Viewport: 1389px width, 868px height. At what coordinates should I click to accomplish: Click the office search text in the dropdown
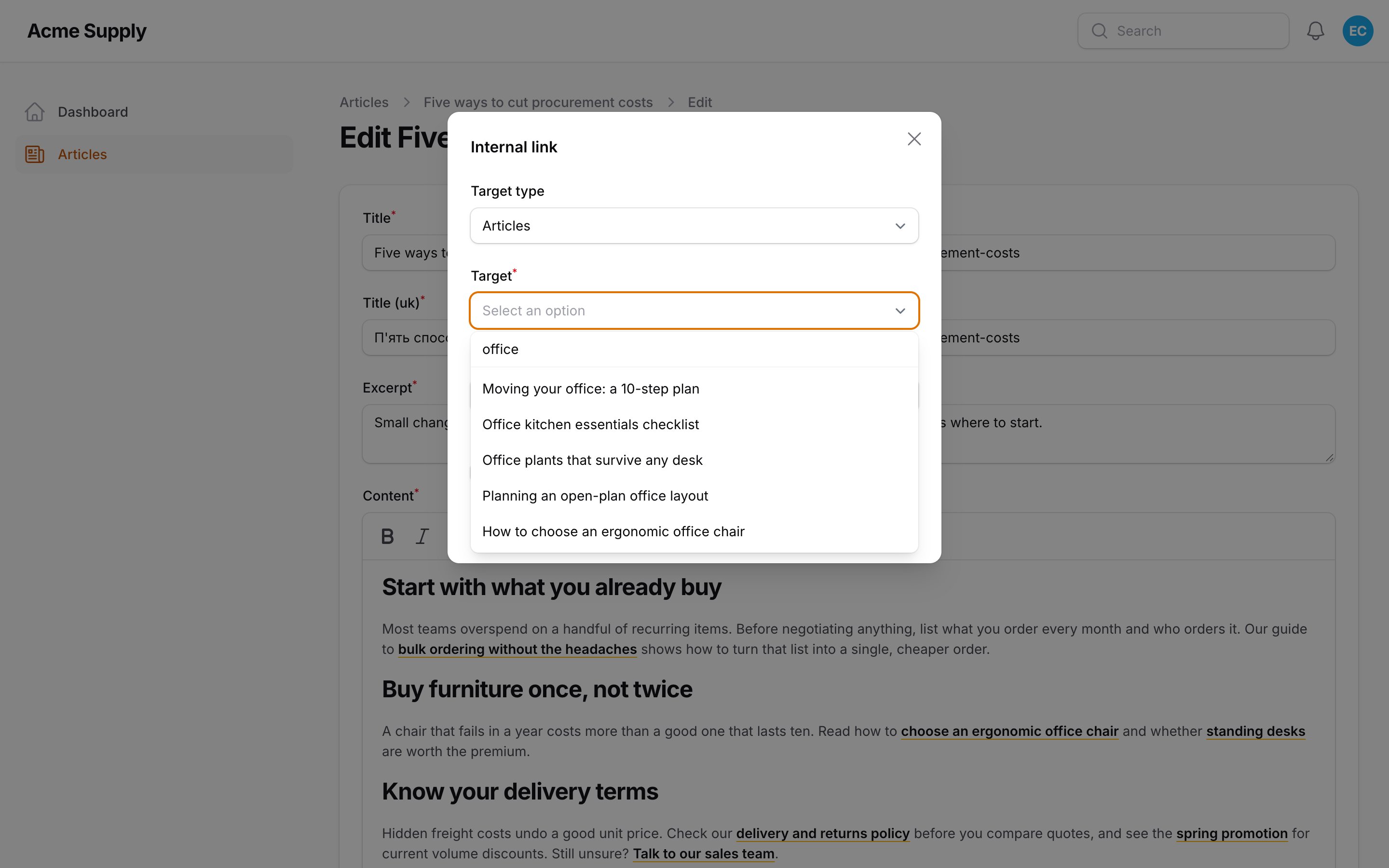point(500,349)
